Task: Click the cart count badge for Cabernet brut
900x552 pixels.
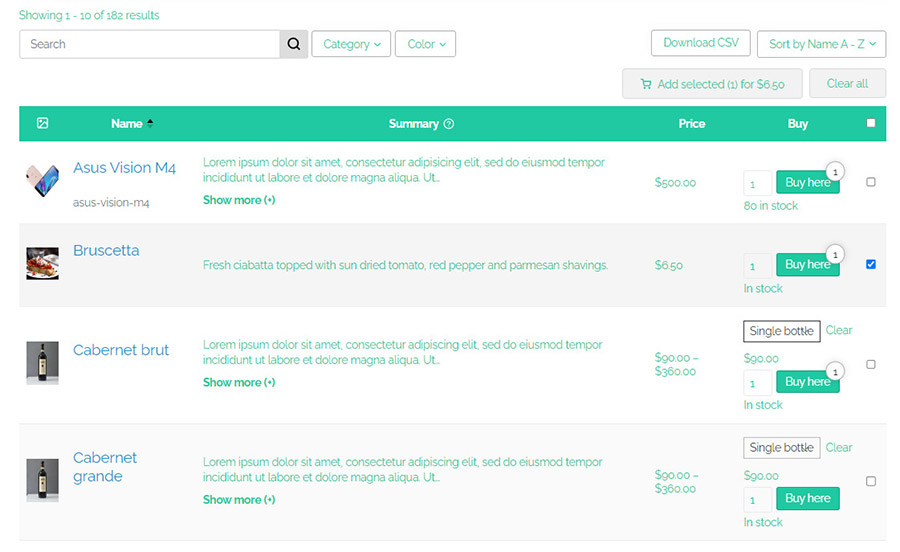Action: tap(835, 372)
